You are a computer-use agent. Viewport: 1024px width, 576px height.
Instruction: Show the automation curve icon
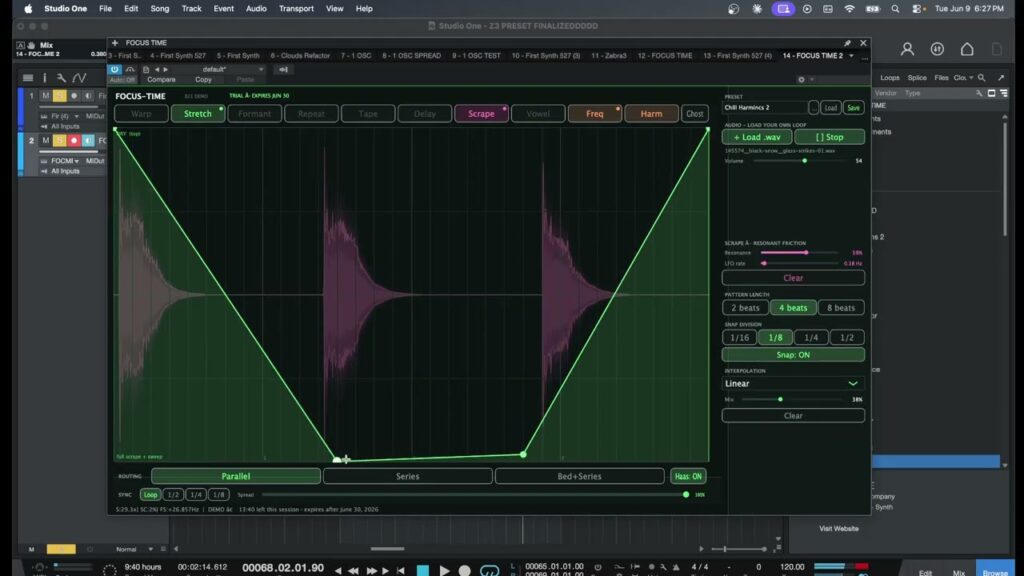79,78
